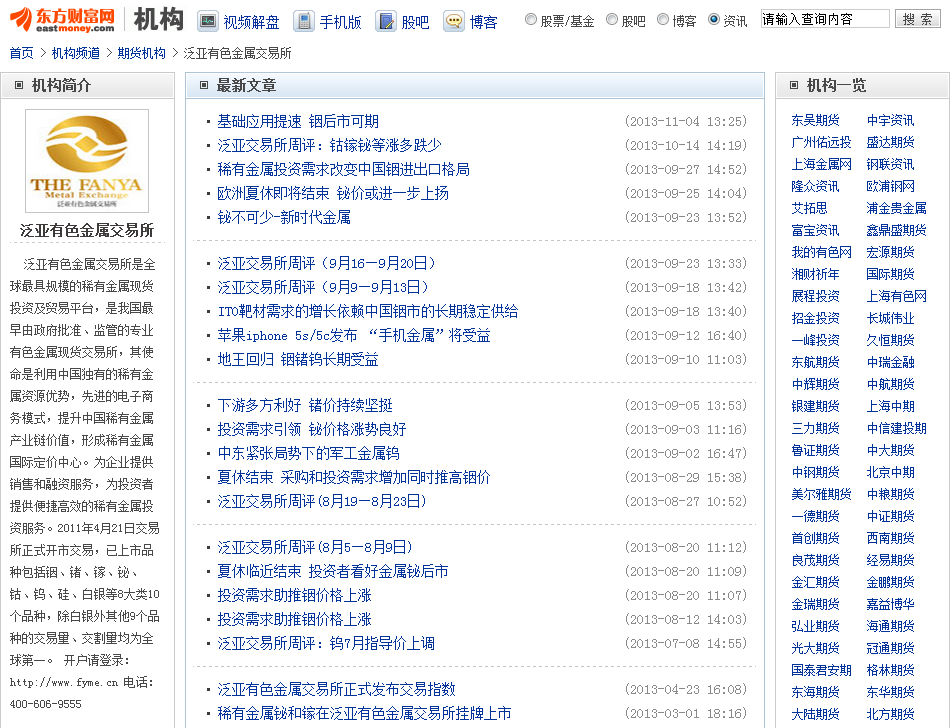Screen dimensions: 950x728
Task: Focus the search query input field
Action: tap(825, 19)
